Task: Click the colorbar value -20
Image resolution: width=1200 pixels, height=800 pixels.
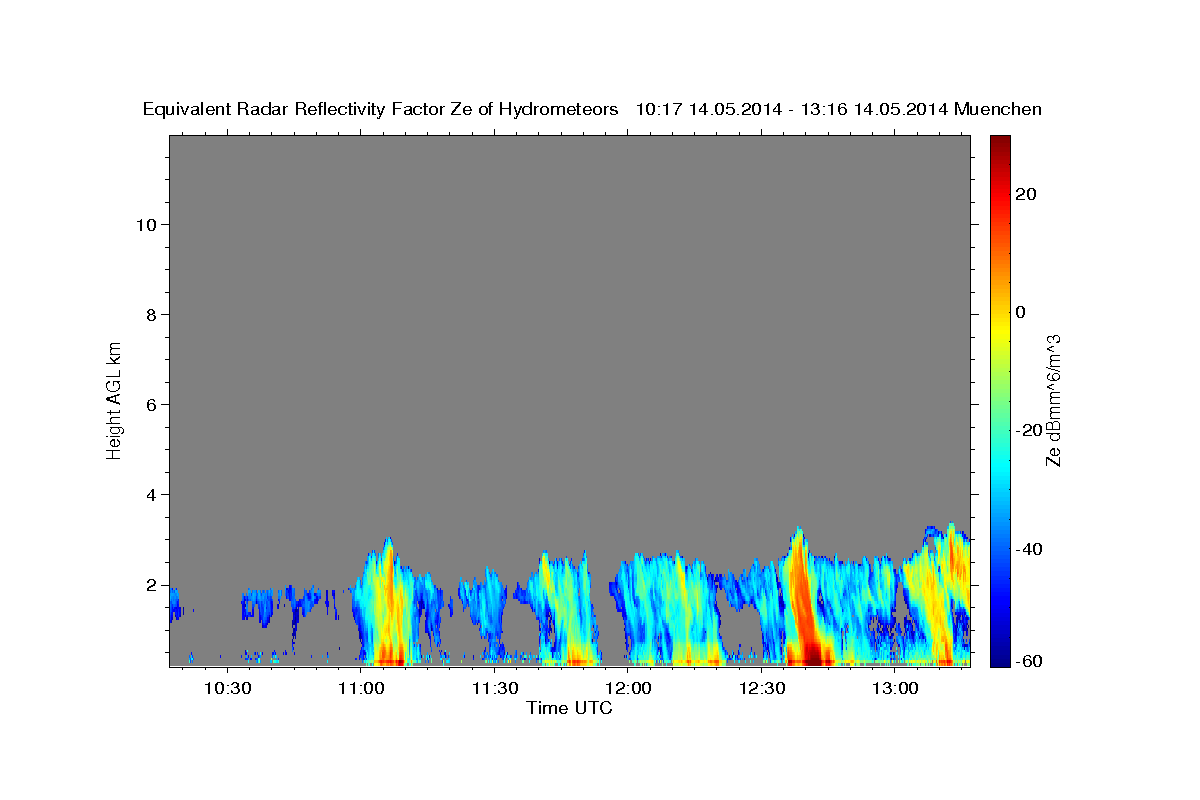Action: pos(1028,430)
